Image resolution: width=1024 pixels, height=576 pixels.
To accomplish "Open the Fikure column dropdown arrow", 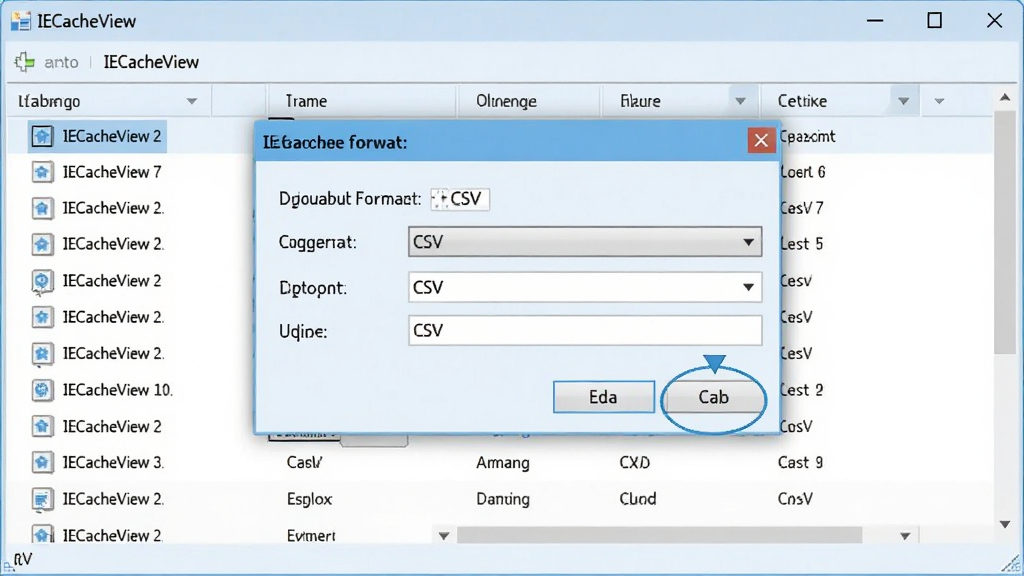I will click(740, 101).
